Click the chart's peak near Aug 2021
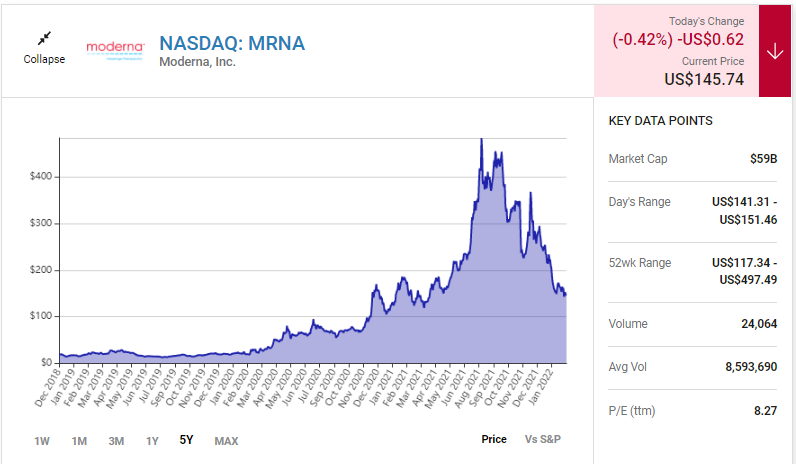Screen dimensions: 796x464 [x=481, y=140]
